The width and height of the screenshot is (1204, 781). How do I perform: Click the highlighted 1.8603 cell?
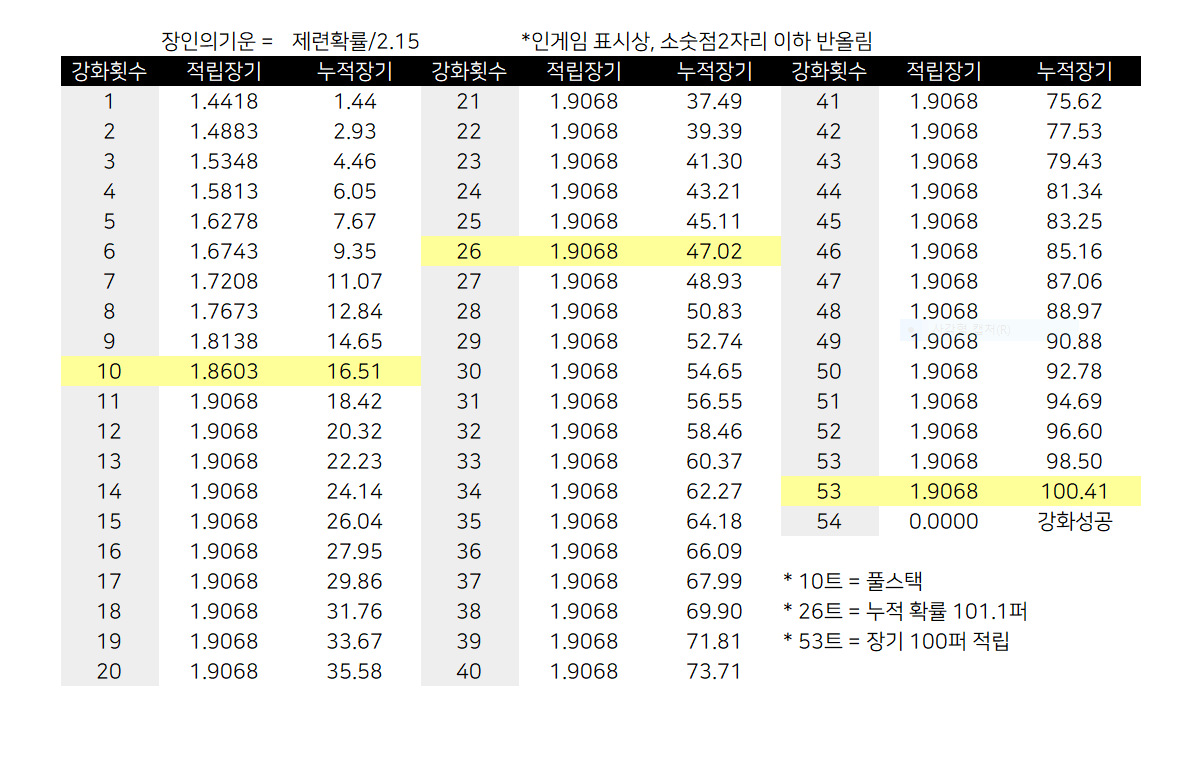tap(224, 371)
